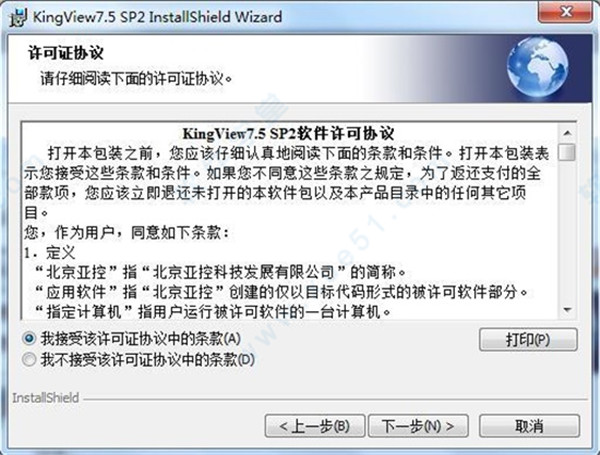Click the 您，作为用户，同意如下条款 line
The height and width of the screenshot is (455, 600).
pos(127,232)
